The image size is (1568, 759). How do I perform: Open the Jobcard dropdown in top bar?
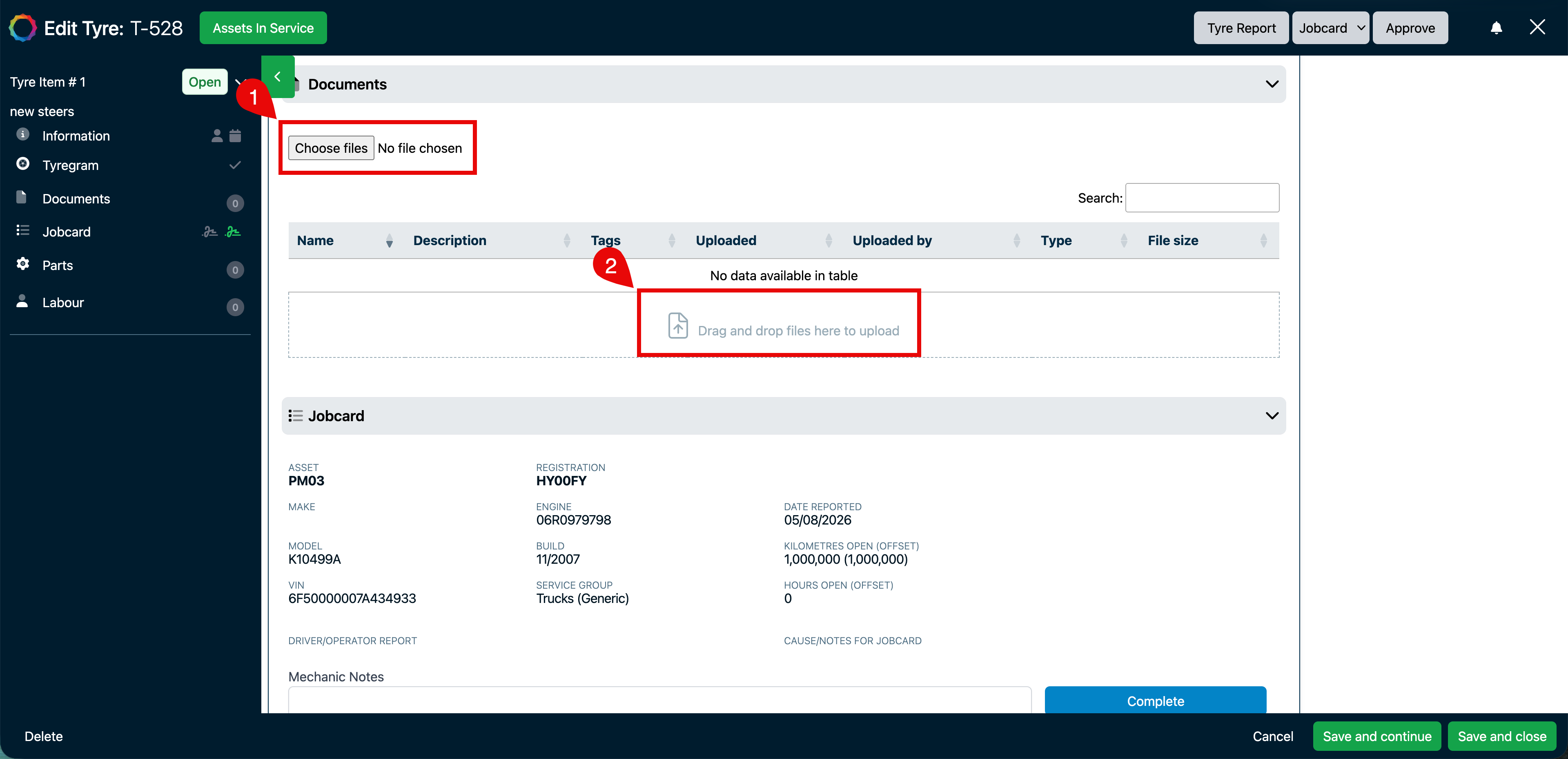coord(1330,28)
